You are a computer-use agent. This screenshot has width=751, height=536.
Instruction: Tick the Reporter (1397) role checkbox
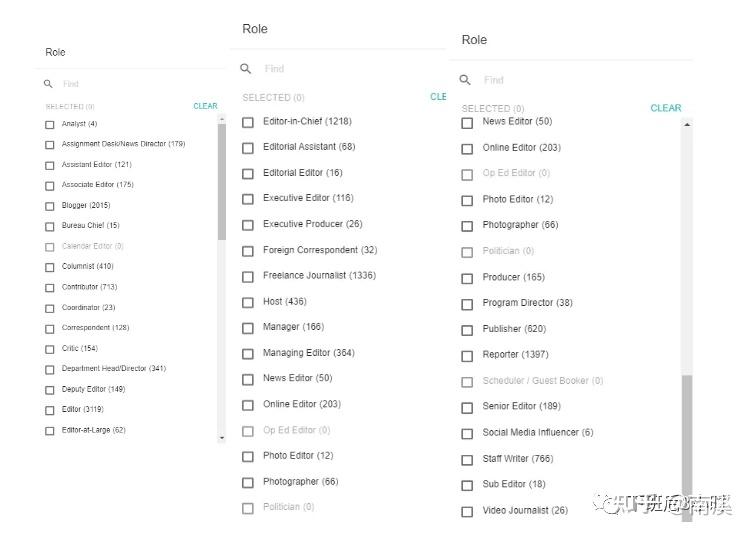point(467,355)
